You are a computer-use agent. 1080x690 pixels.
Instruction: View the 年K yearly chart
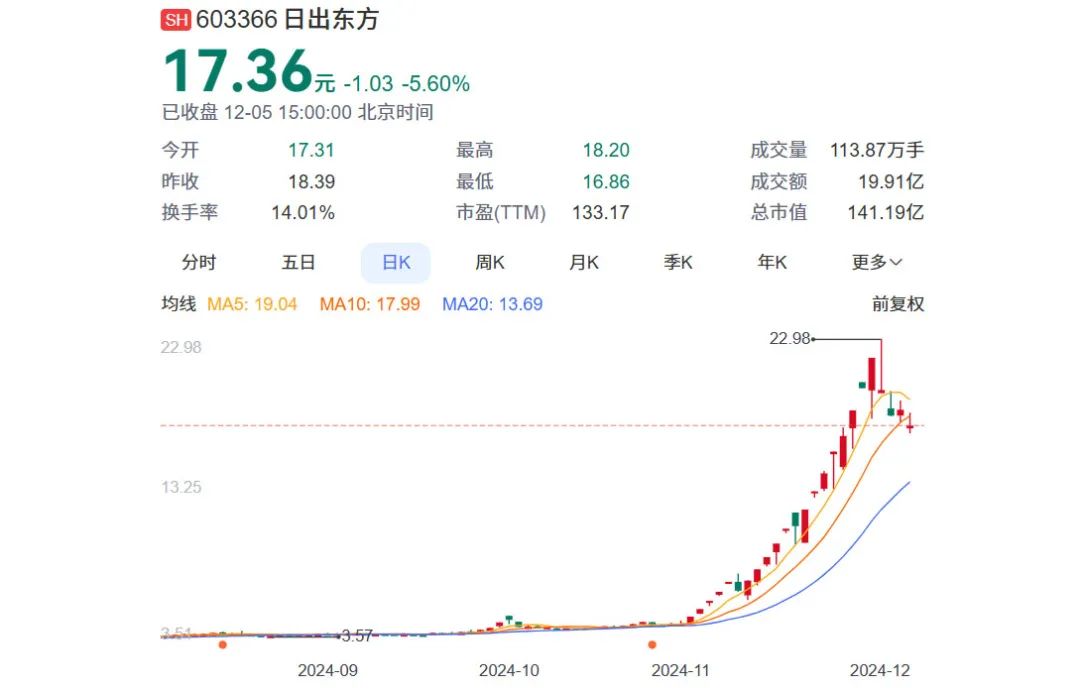[x=772, y=263]
